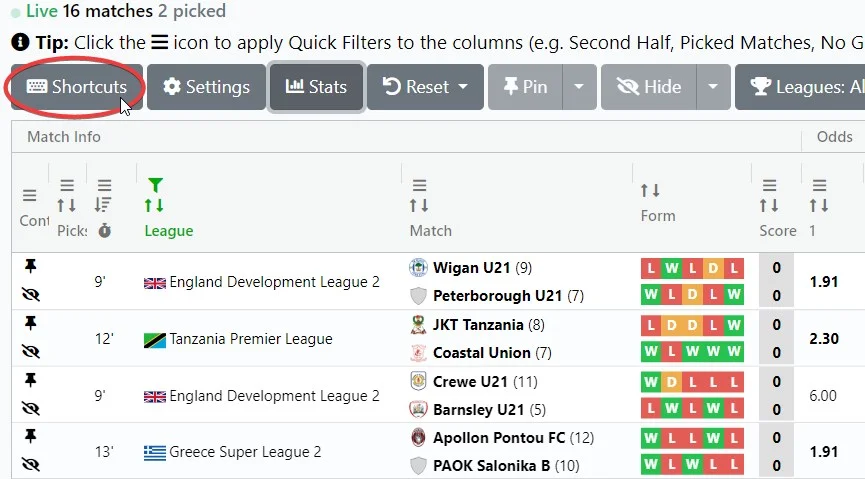865x479 pixels.
Task: Open the Match column hamburger filter menu
Action: 419,185
